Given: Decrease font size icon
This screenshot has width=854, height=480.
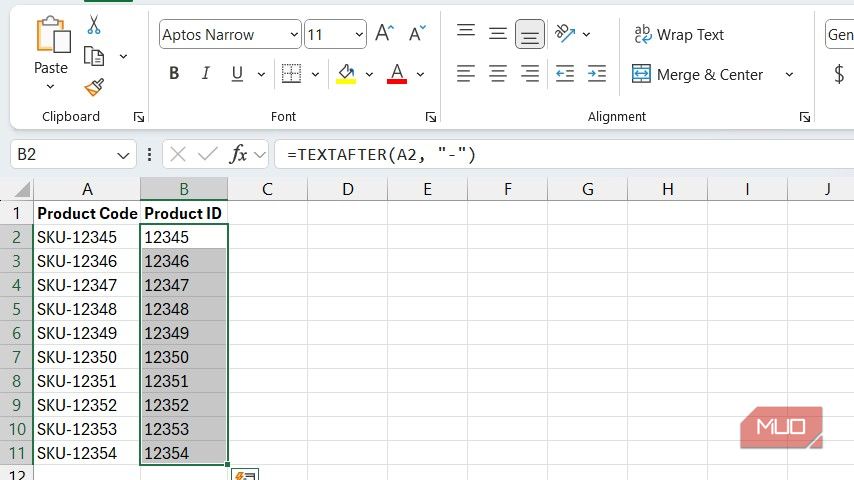Looking at the screenshot, I should (417, 34).
